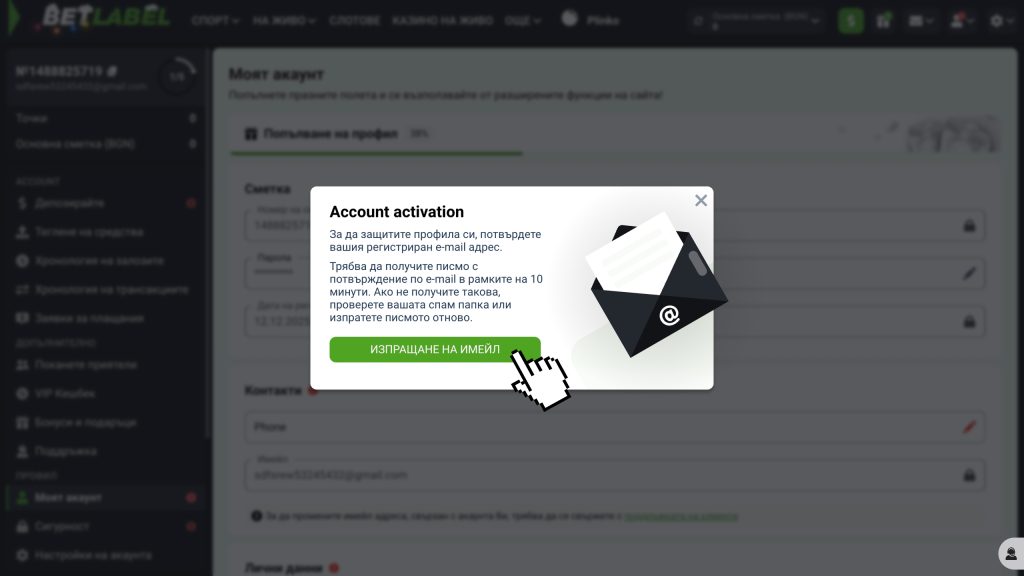The image size is (1024, 576).
Task: Expand the messages envelope dropdown
Action: pyautogui.click(x=920, y=20)
